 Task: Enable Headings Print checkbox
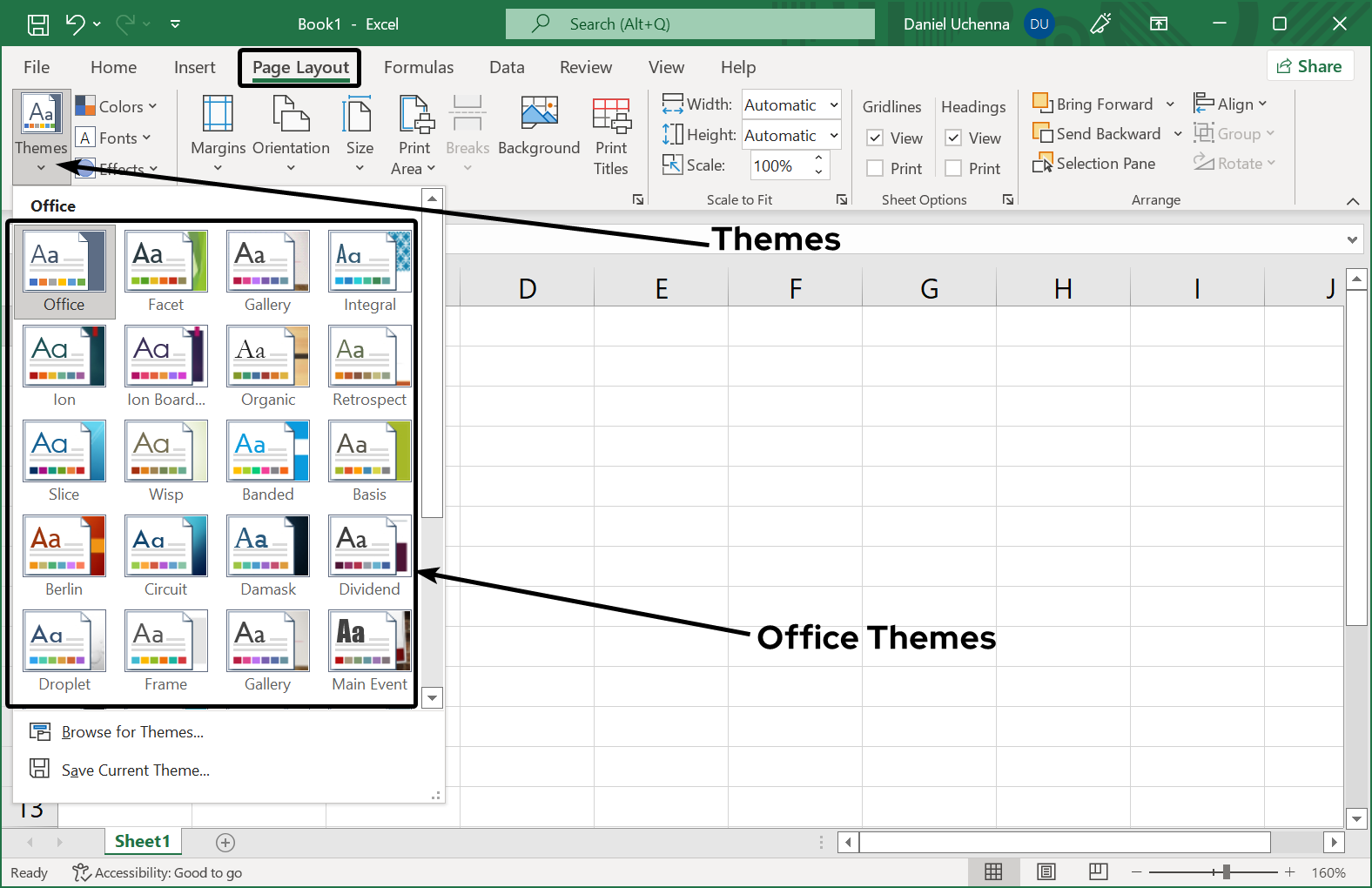(954, 168)
